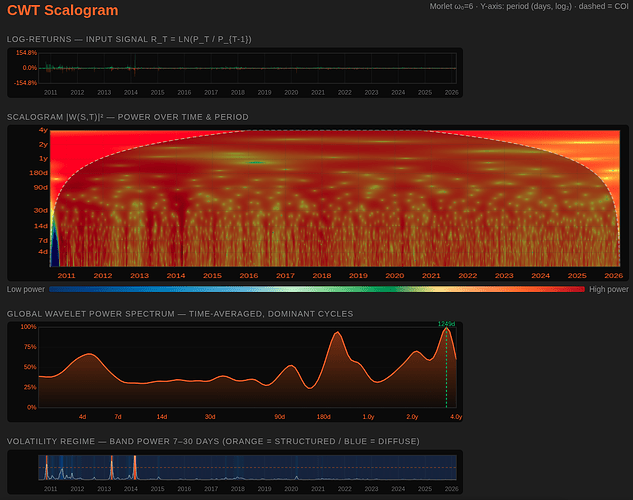This screenshot has width=633, height=500.
Task: Click the orange 2014 spike in volatility regime
Action: click(x=135, y=467)
